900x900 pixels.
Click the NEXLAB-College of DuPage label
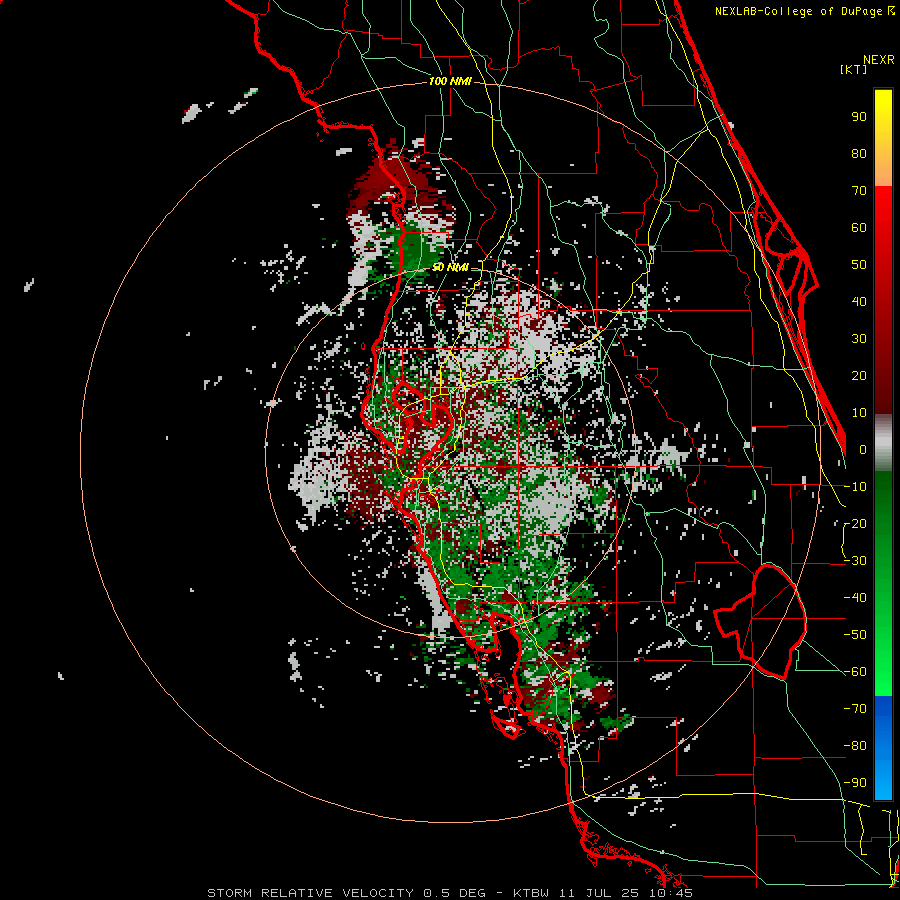[798, 11]
